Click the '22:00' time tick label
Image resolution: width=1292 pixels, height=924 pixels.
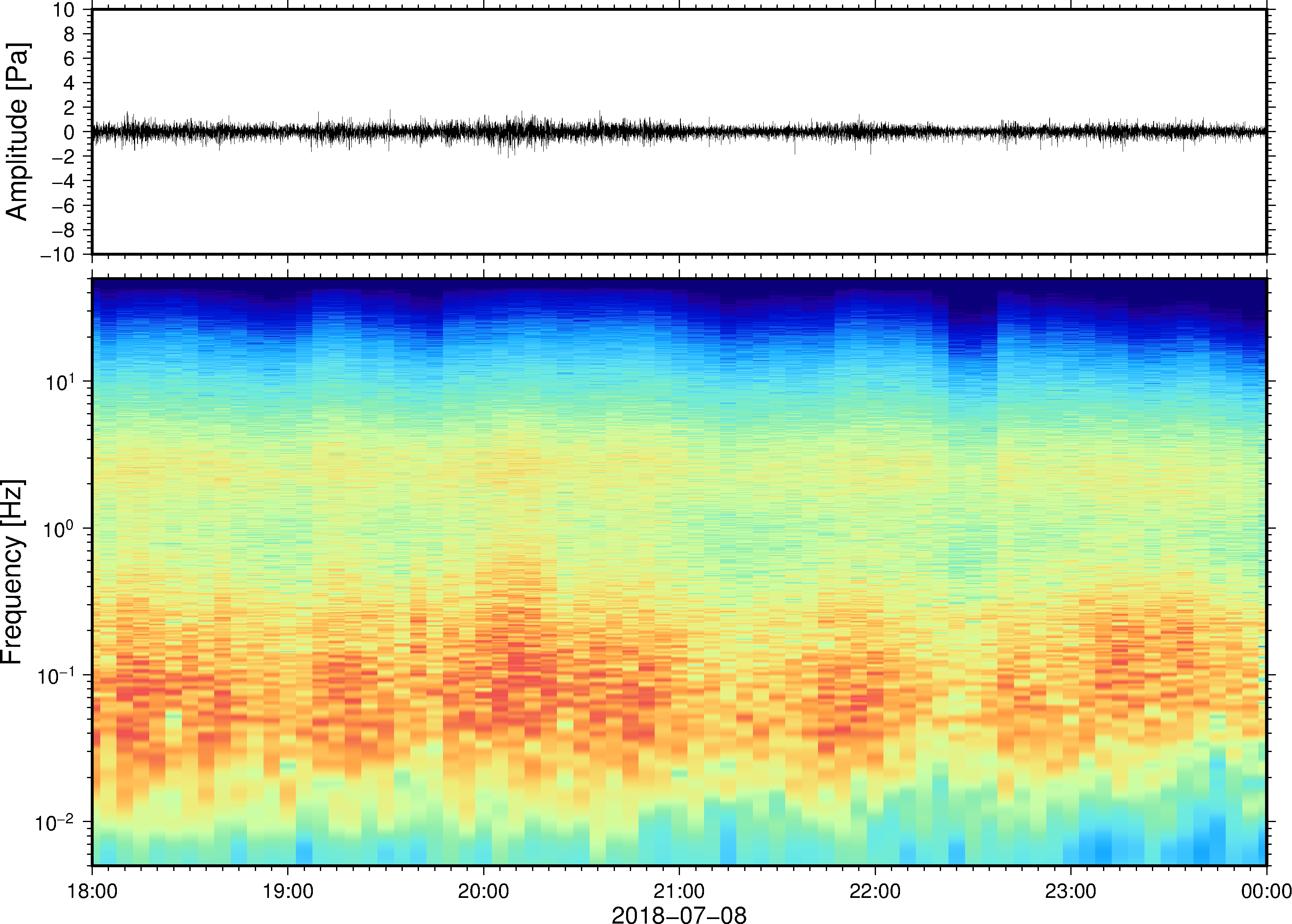coord(875,891)
